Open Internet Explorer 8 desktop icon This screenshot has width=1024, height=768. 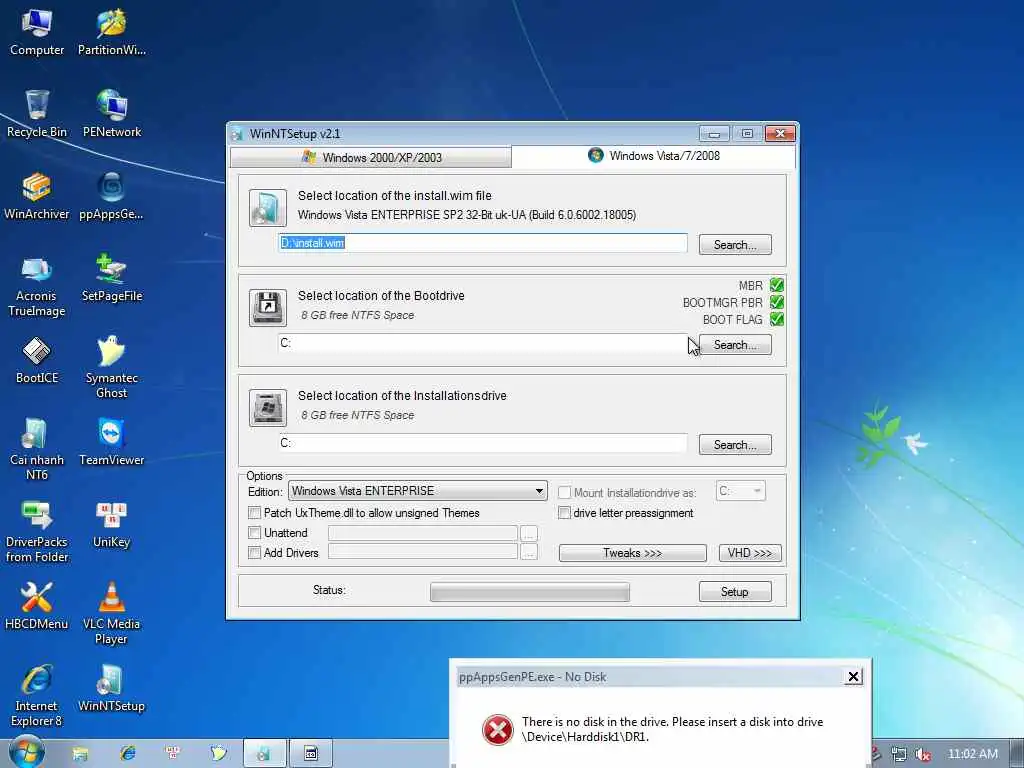coord(37,695)
